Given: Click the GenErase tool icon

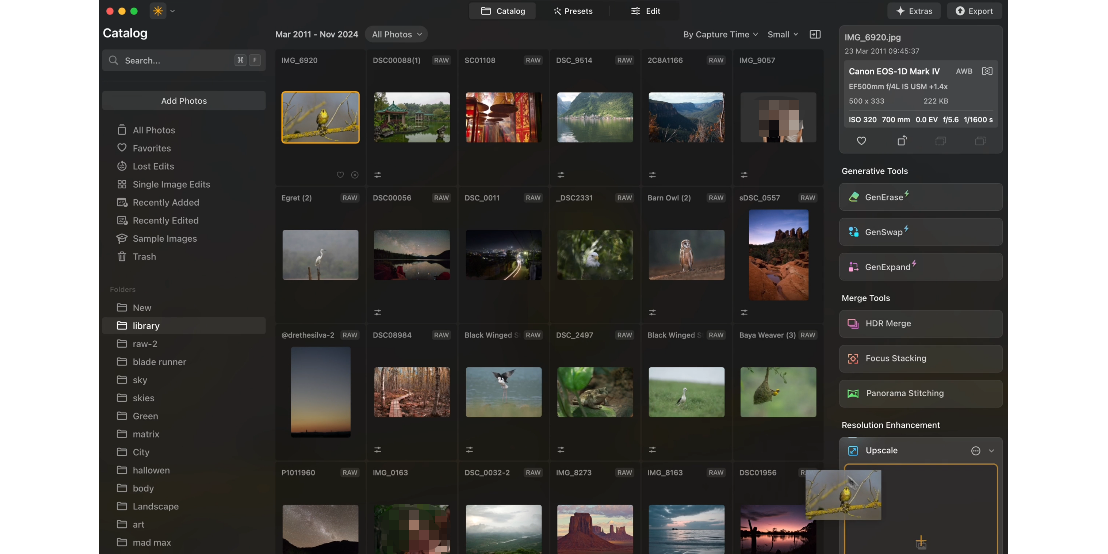Looking at the screenshot, I should tap(854, 197).
